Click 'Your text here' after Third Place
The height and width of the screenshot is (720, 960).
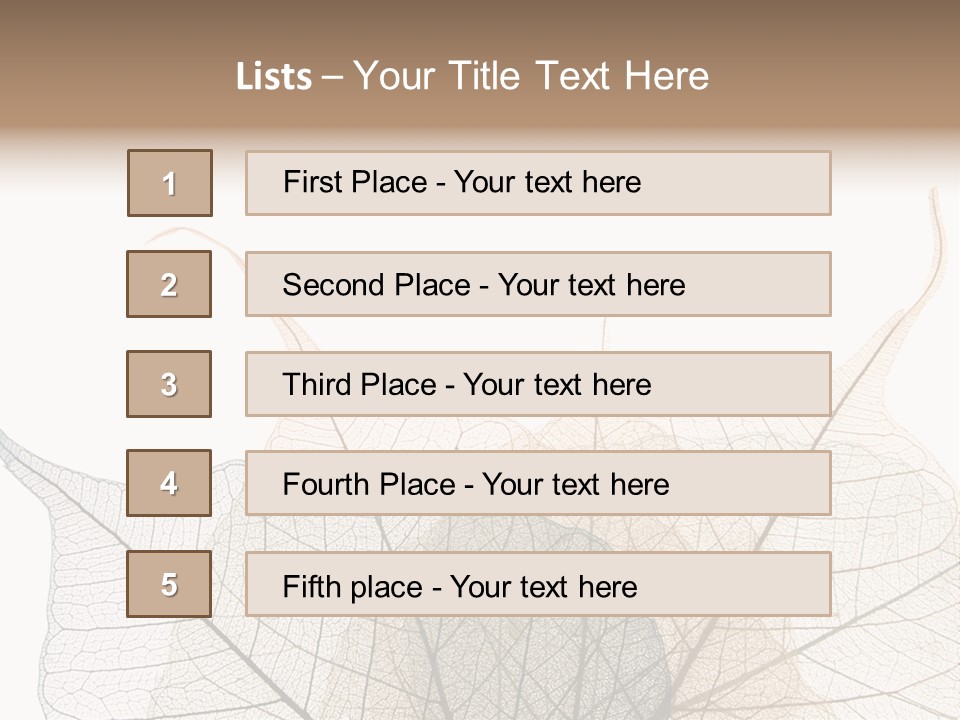pyautogui.click(x=557, y=384)
